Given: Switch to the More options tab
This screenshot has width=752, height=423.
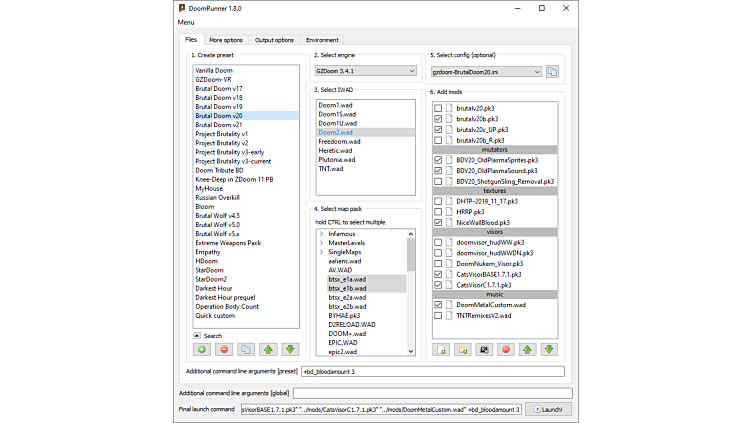Looking at the screenshot, I should (225, 40).
